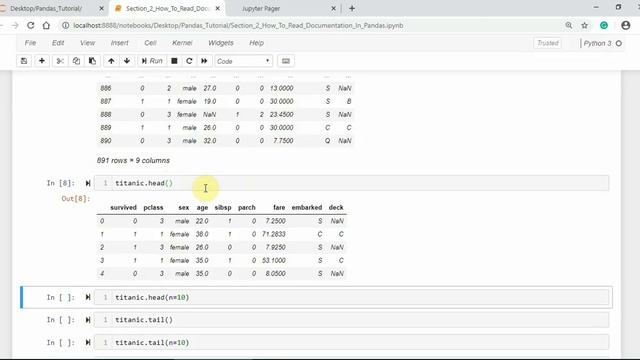Bookmark this page with the star icon
This screenshot has height=360, width=640.
(584, 25)
